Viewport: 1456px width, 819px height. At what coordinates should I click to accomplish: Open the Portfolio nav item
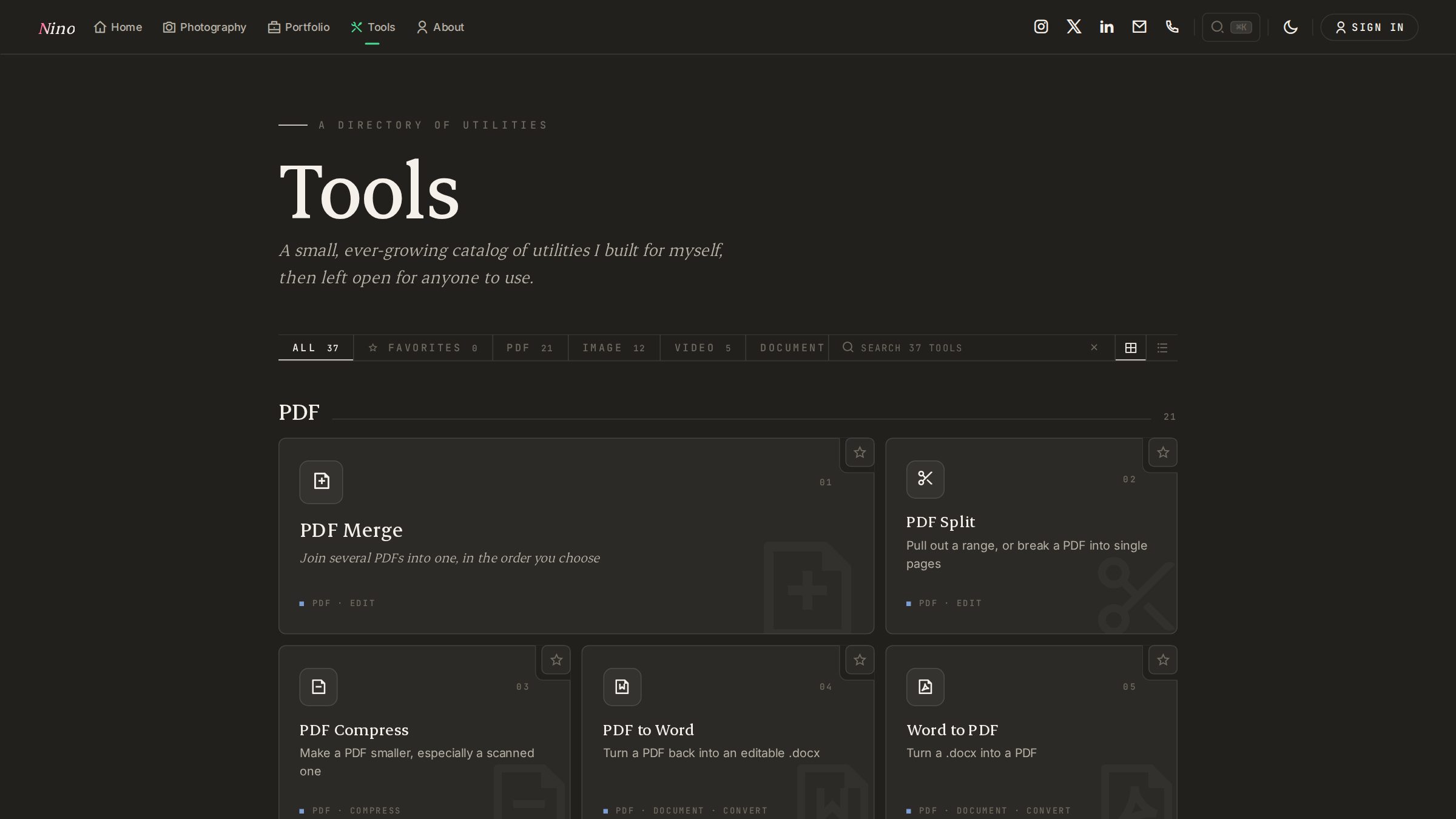click(298, 27)
